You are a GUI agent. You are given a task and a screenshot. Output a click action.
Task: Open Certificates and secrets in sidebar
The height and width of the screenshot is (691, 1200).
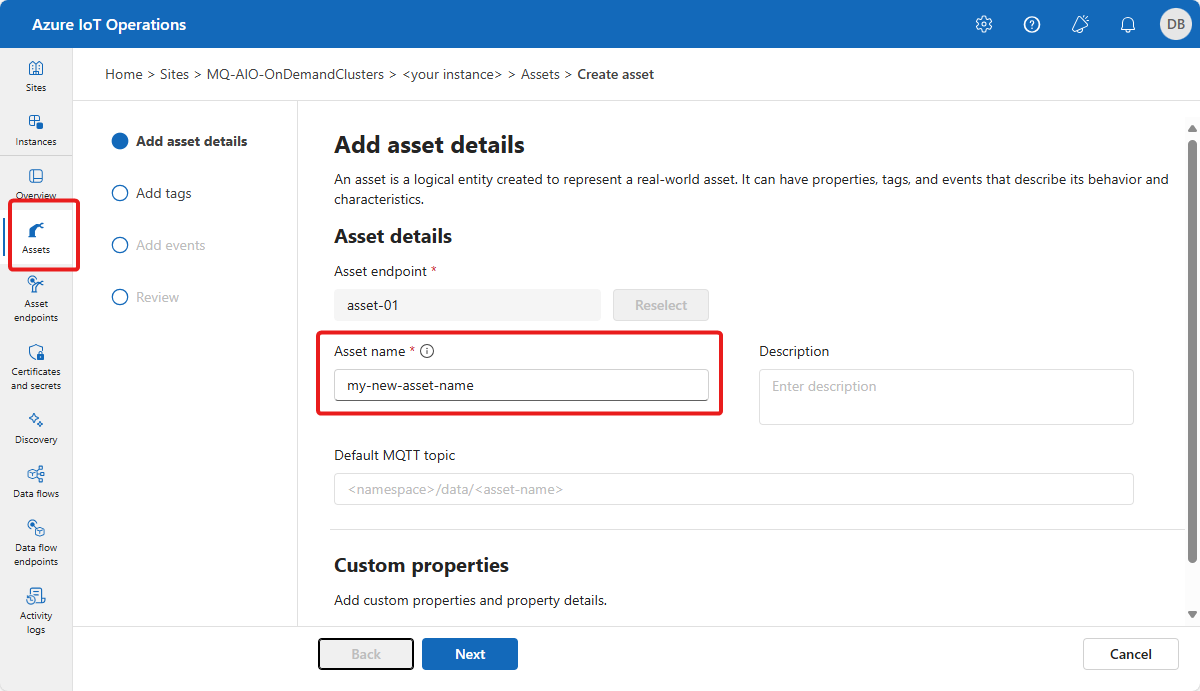pos(36,366)
